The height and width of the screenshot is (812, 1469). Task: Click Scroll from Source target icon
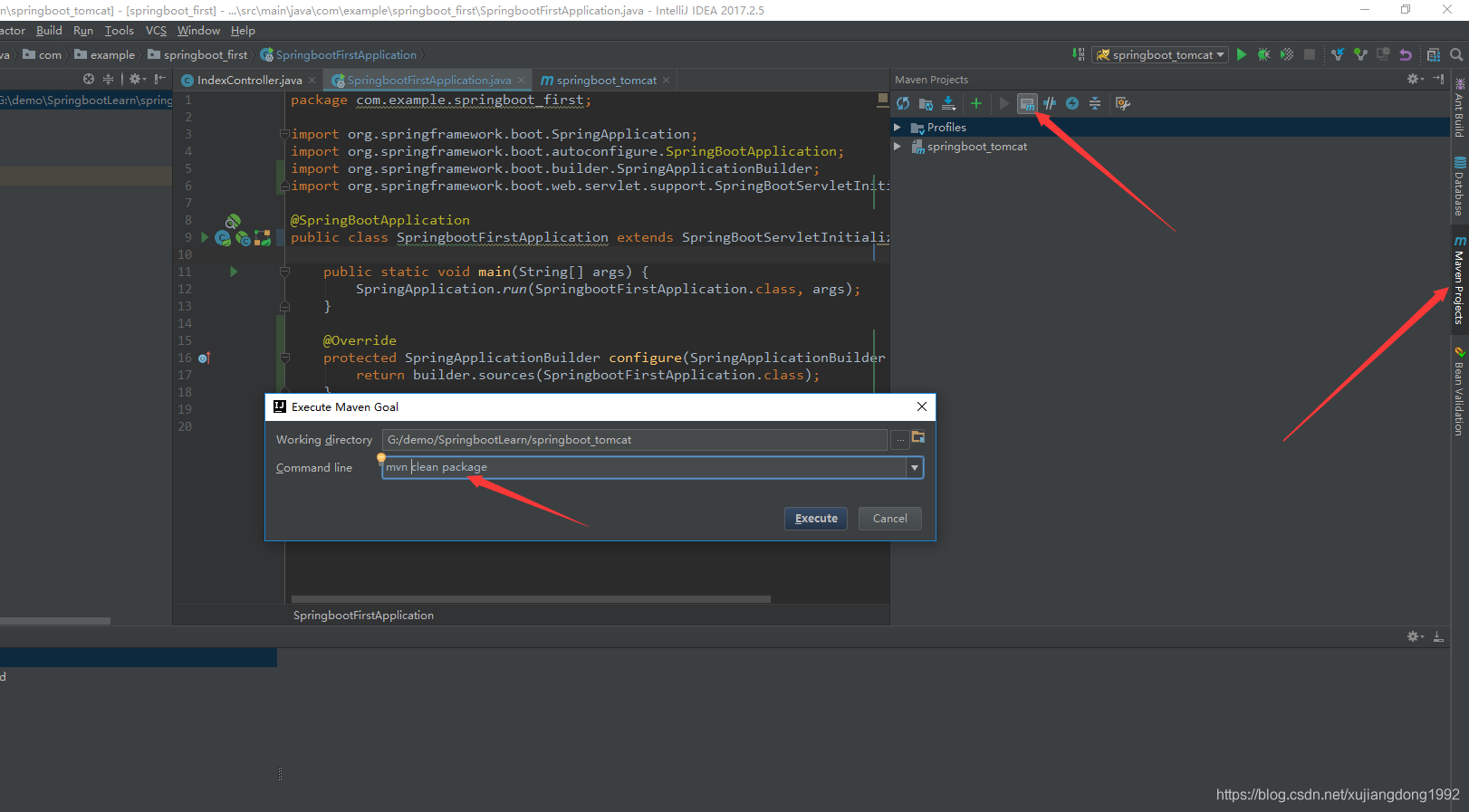[x=89, y=80]
